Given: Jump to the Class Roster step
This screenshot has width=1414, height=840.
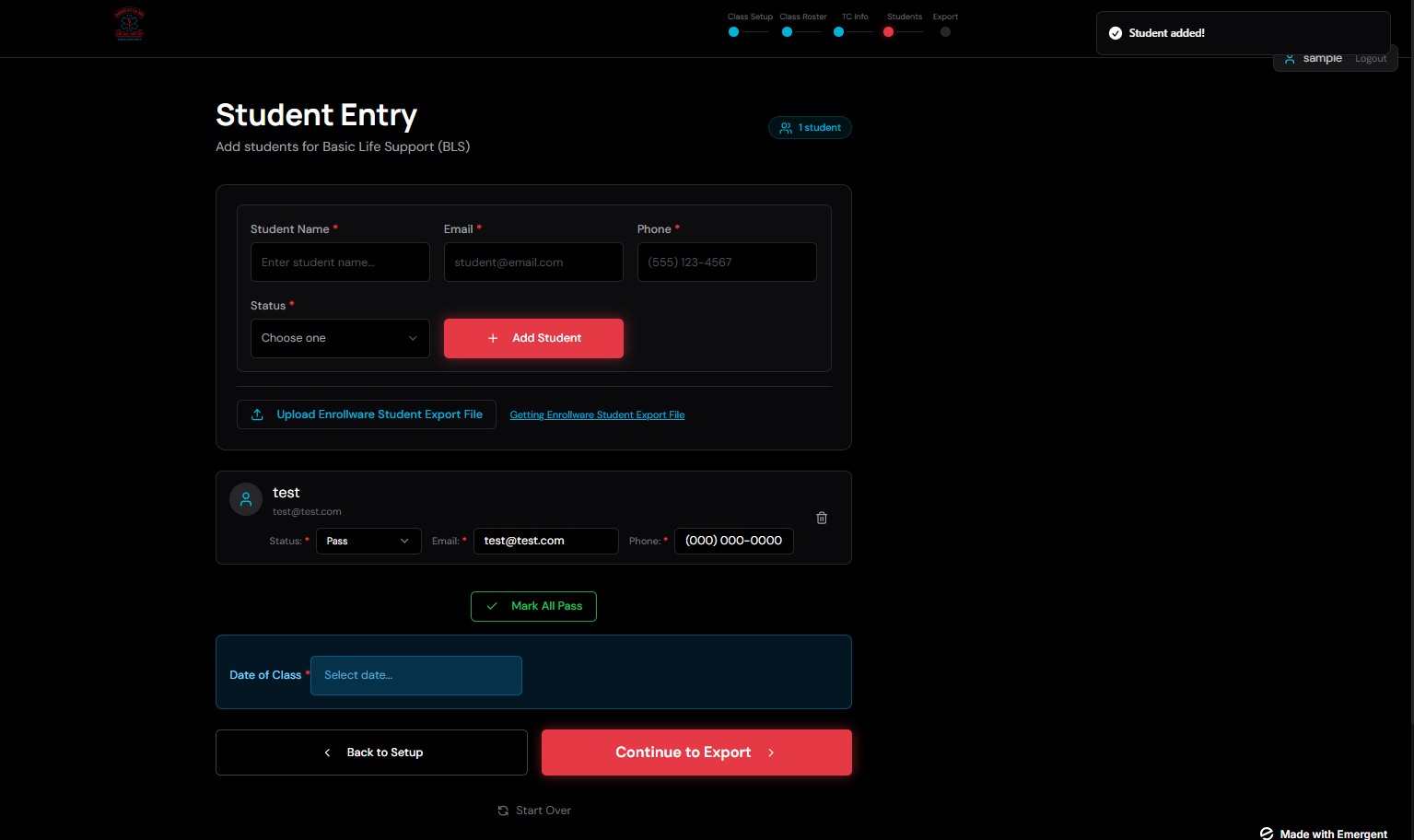Looking at the screenshot, I should click(x=787, y=31).
